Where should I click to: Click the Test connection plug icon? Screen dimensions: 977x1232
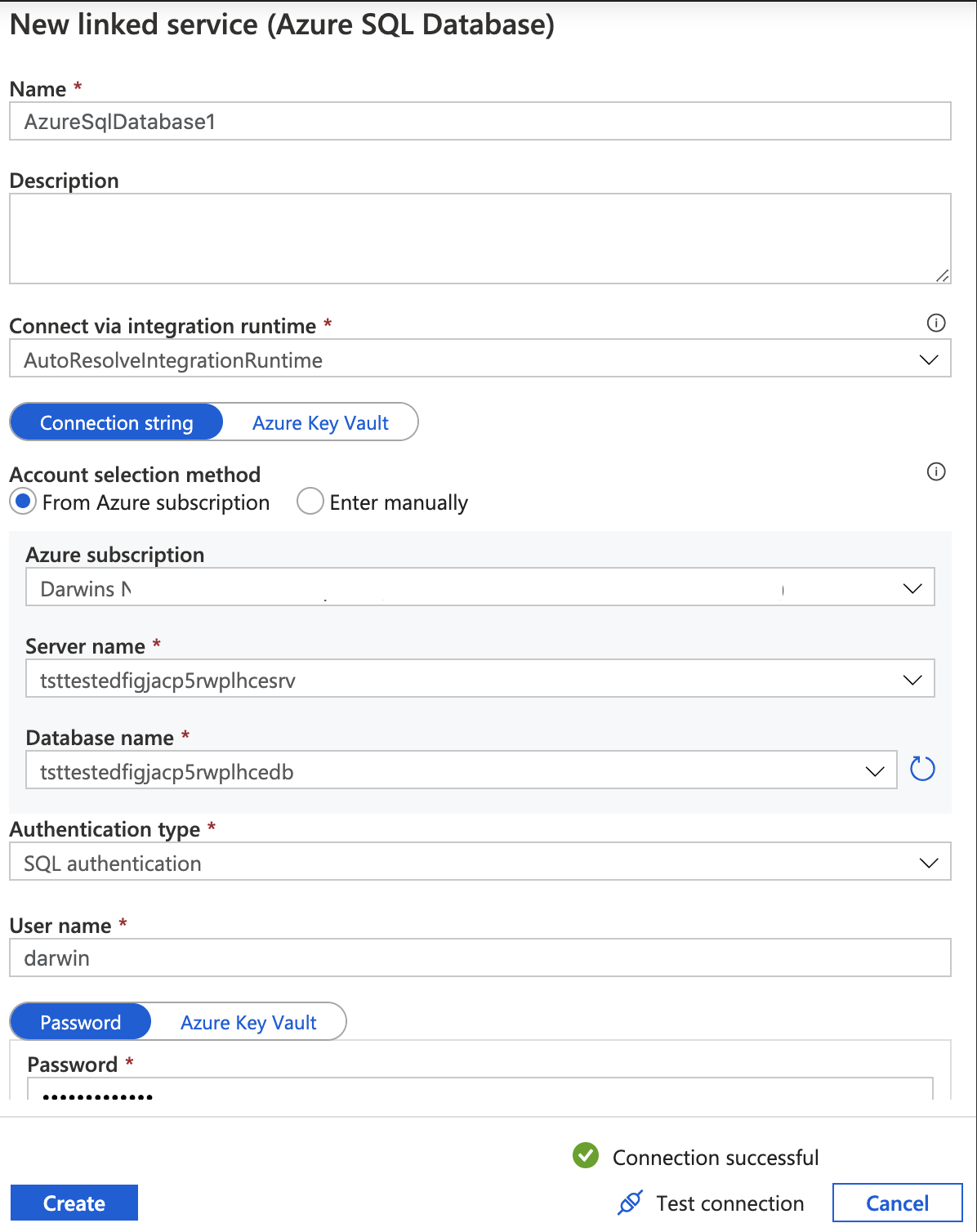click(x=630, y=1203)
